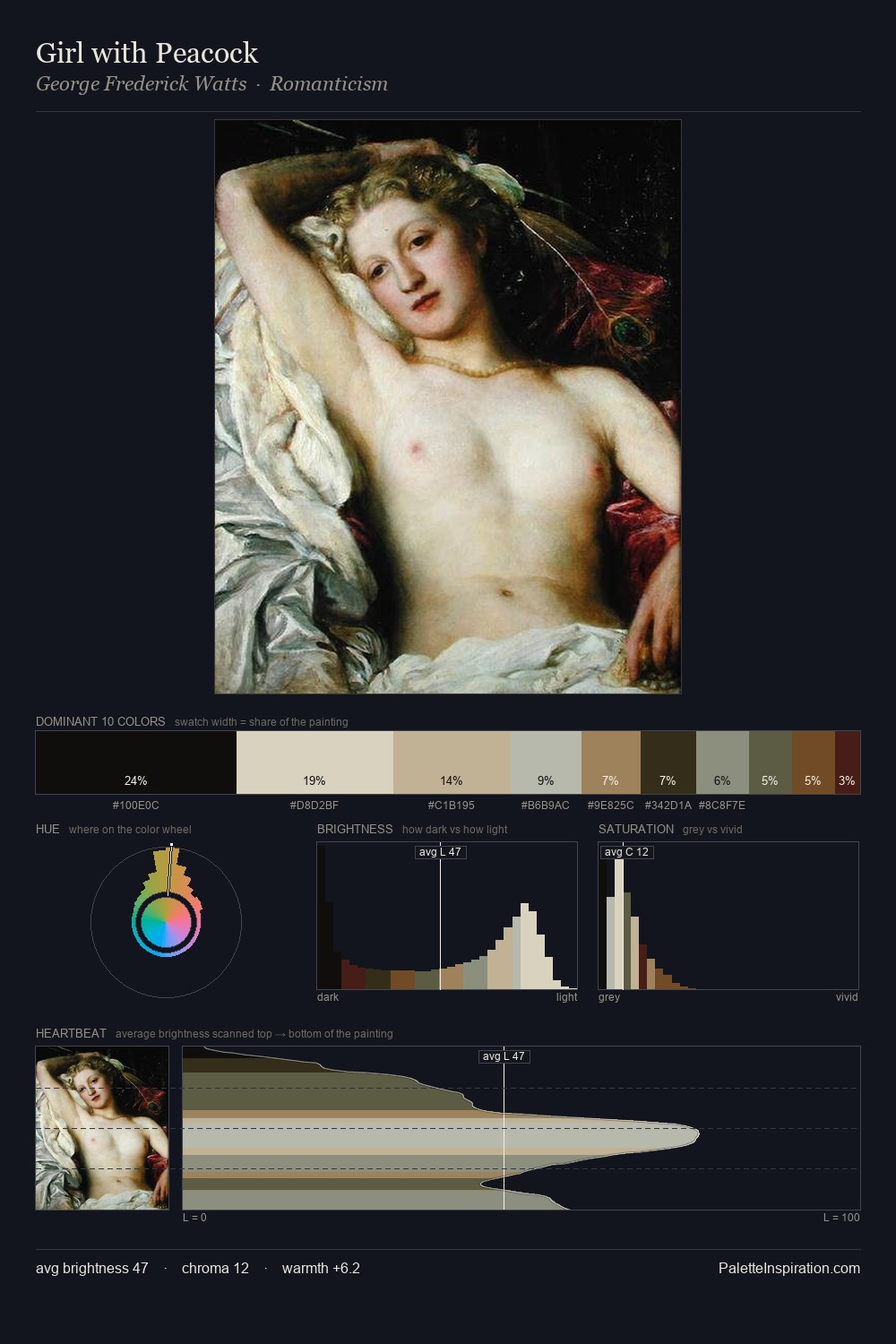Click the avg L 47 marker in the Heartbeat chart
896x1344 pixels.
click(x=504, y=1056)
